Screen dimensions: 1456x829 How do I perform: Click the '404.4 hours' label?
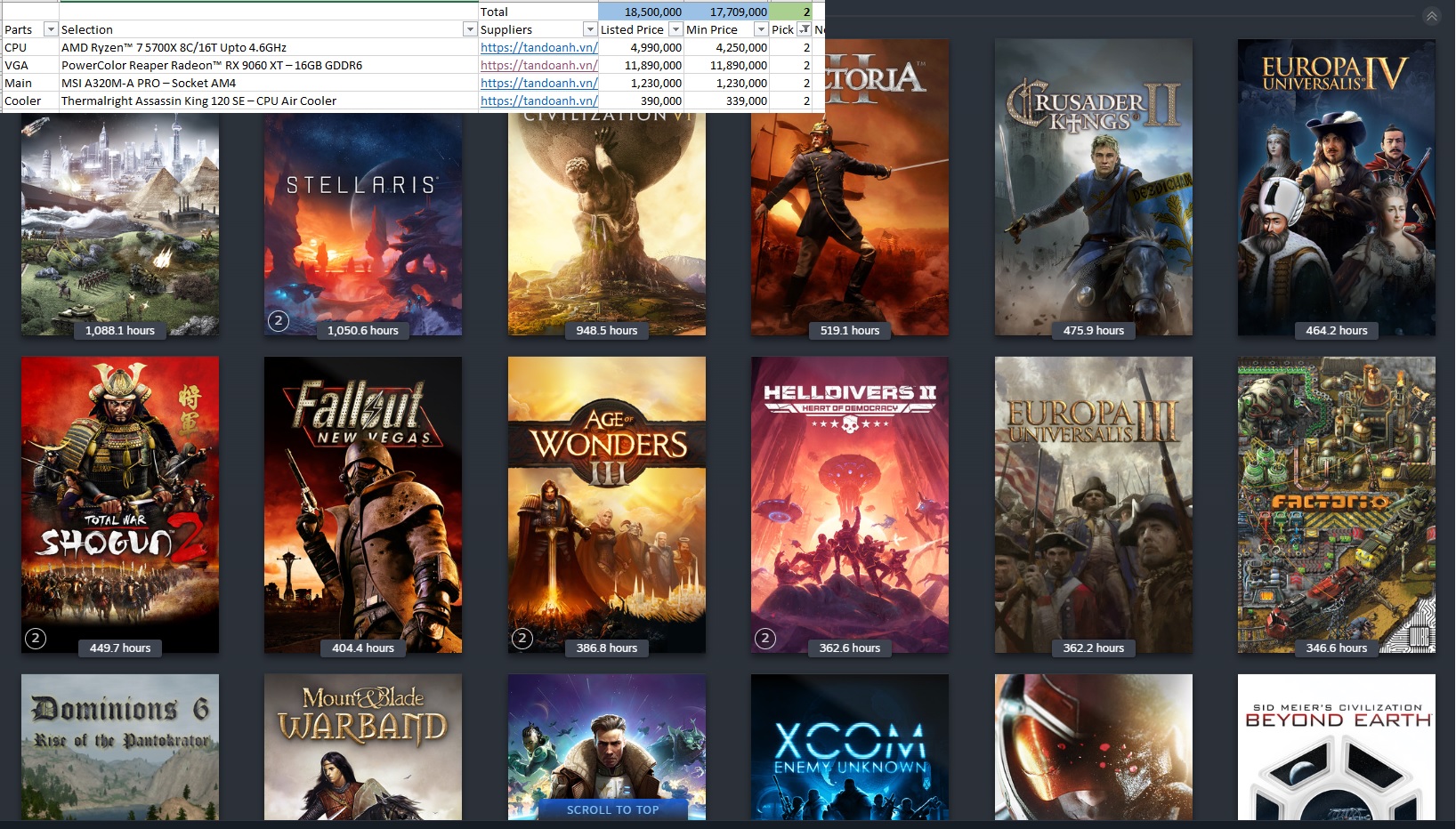pos(363,648)
